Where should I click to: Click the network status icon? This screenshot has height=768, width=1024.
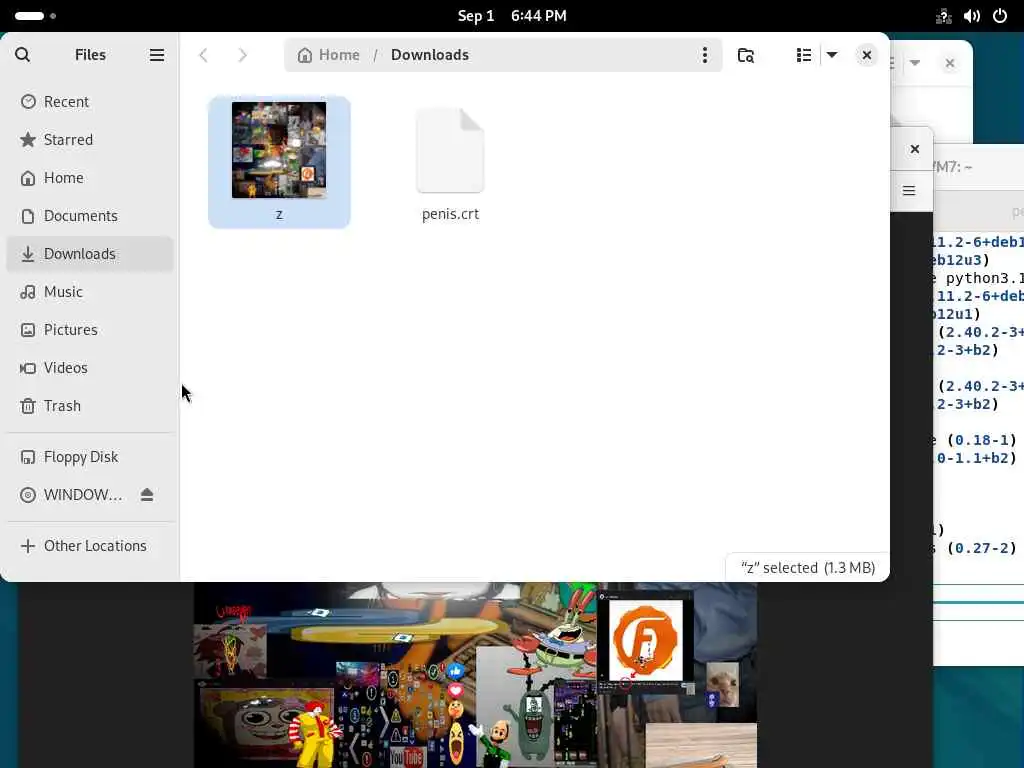(x=943, y=16)
